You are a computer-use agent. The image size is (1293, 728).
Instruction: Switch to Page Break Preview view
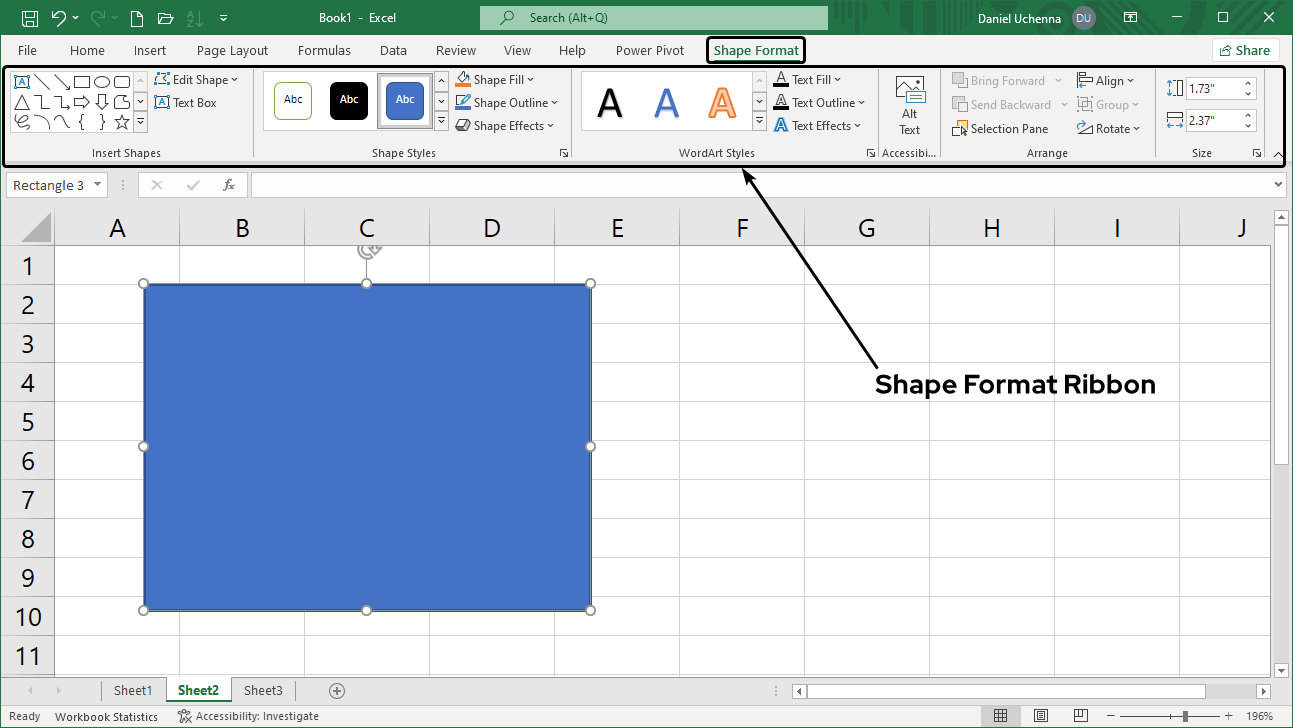[1081, 715]
